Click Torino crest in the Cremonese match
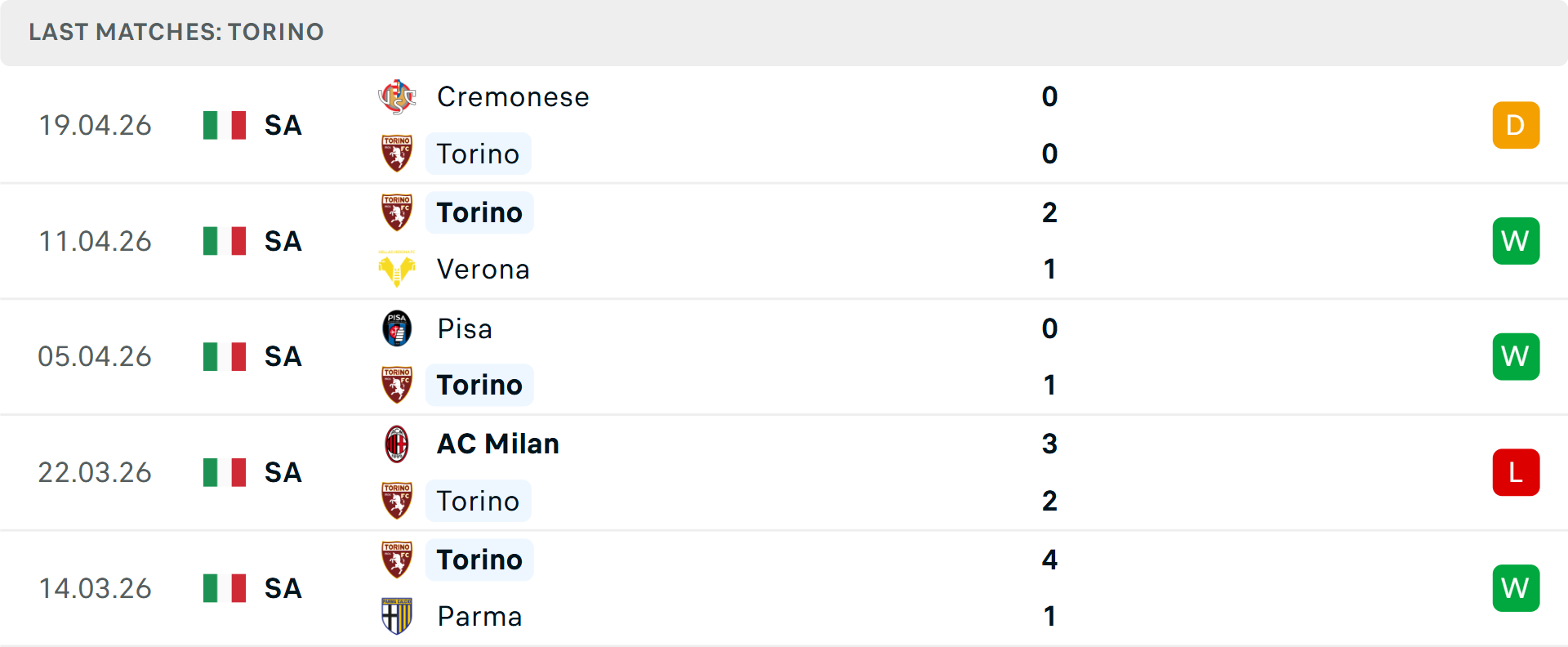The height and width of the screenshot is (647, 1568). pos(397,154)
